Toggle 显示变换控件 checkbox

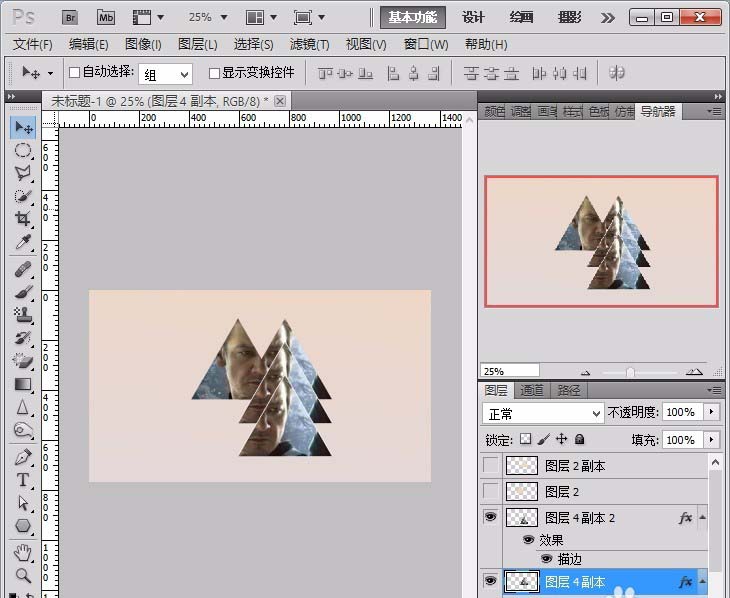pos(213,73)
